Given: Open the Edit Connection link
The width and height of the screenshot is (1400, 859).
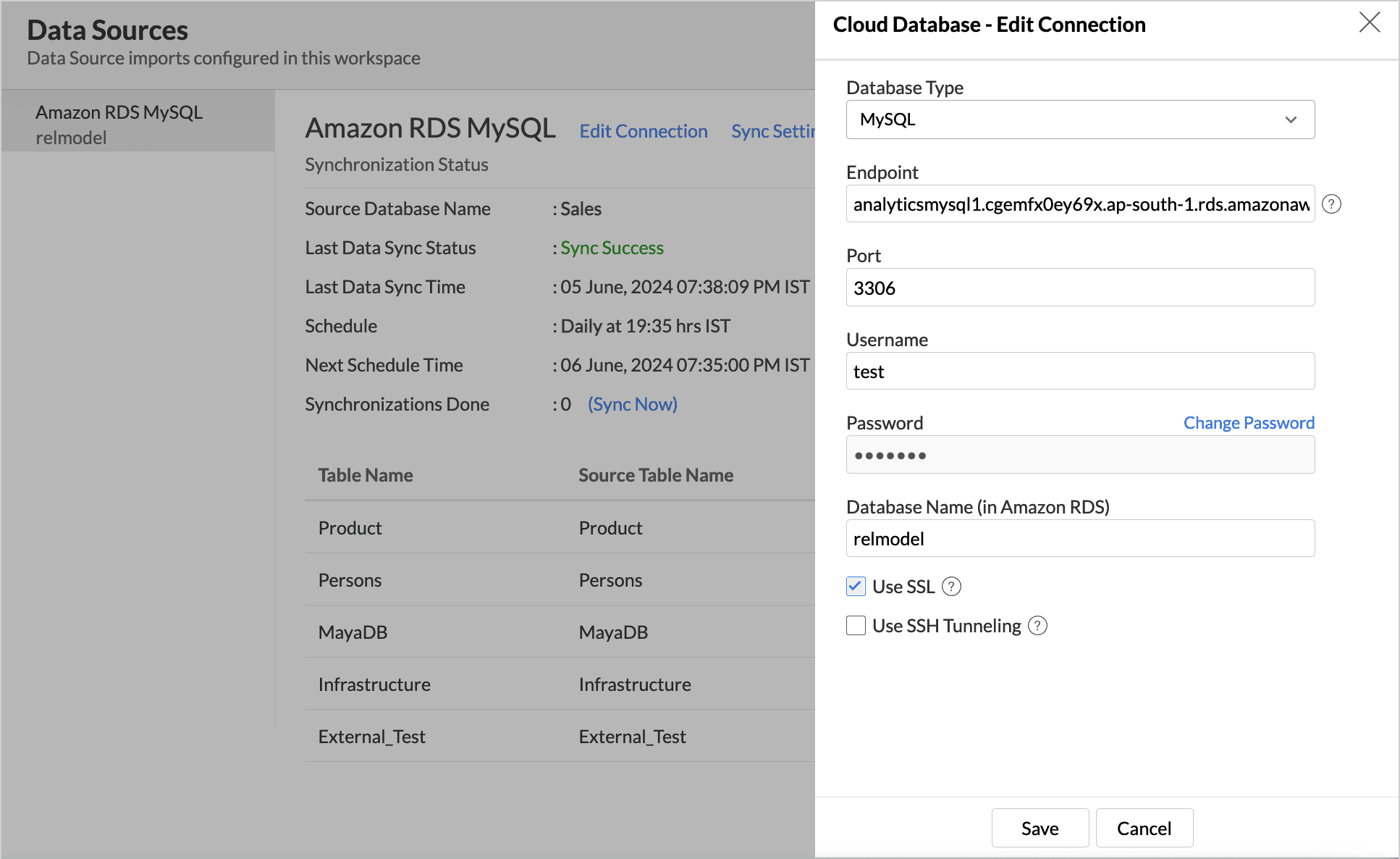Looking at the screenshot, I should point(644,131).
